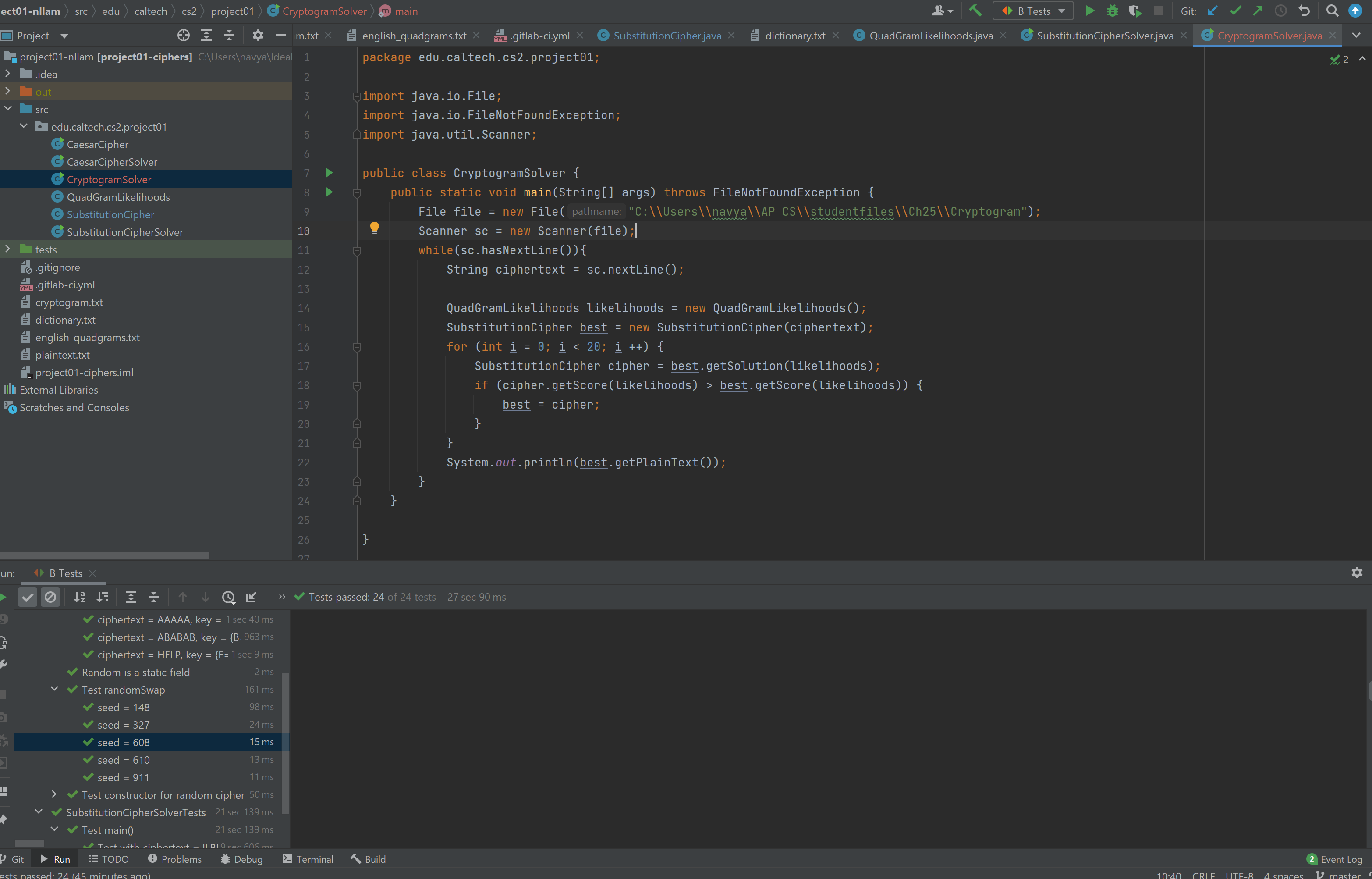Image resolution: width=1372 pixels, height=879 pixels.
Task: Toggle sort tests by duration button
Action: pos(103,597)
